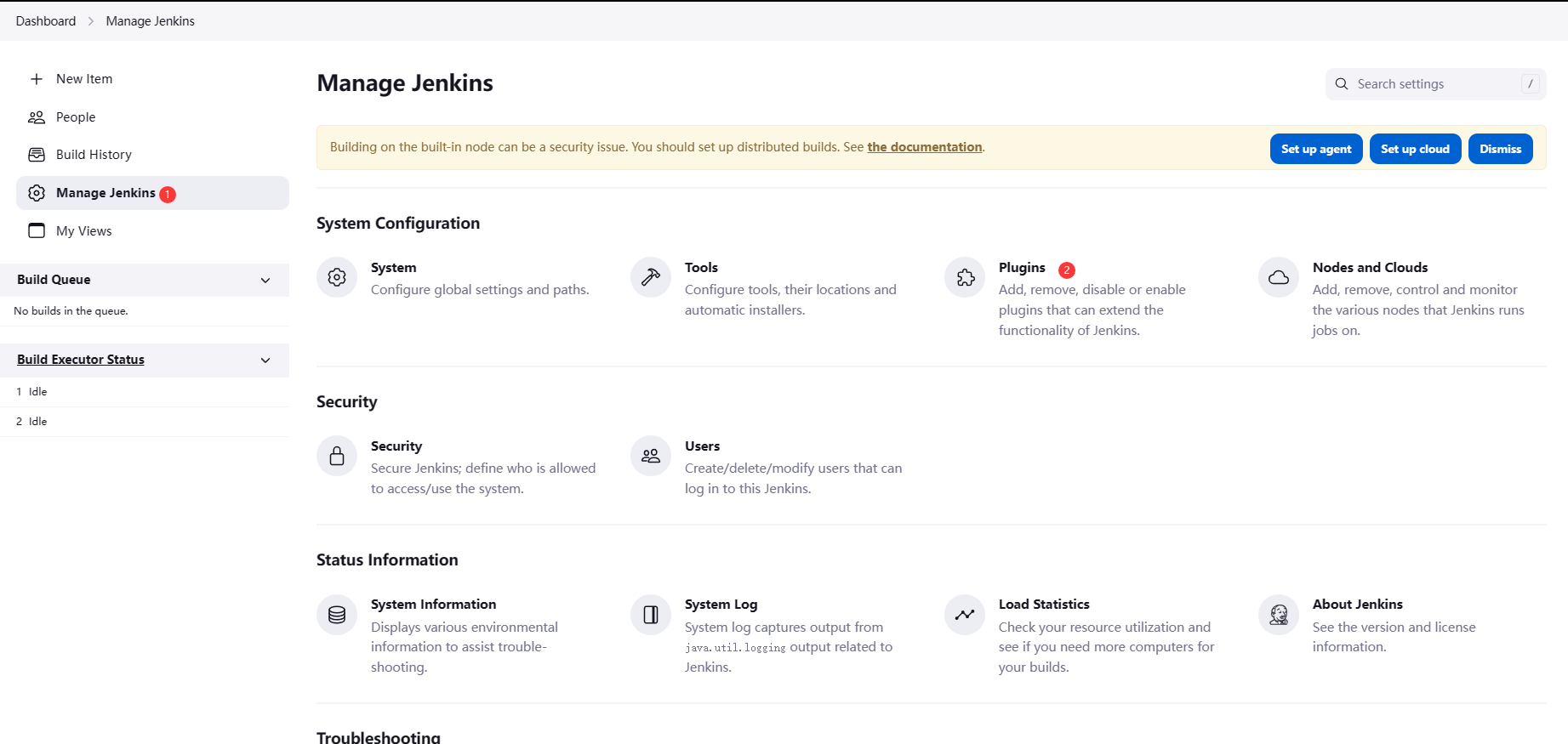Open the About Jenkins title
Image resolution: width=1568 pixels, height=744 pixels.
click(x=1358, y=605)
